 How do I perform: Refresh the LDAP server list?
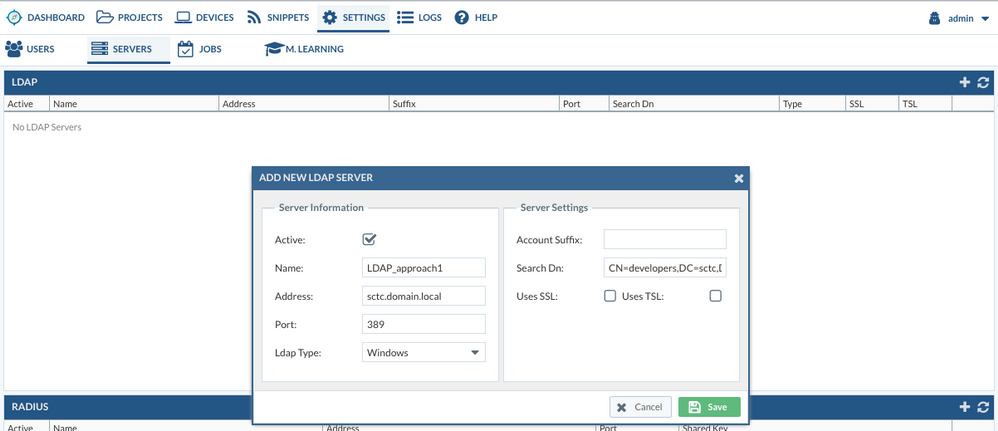coord(983,82)
